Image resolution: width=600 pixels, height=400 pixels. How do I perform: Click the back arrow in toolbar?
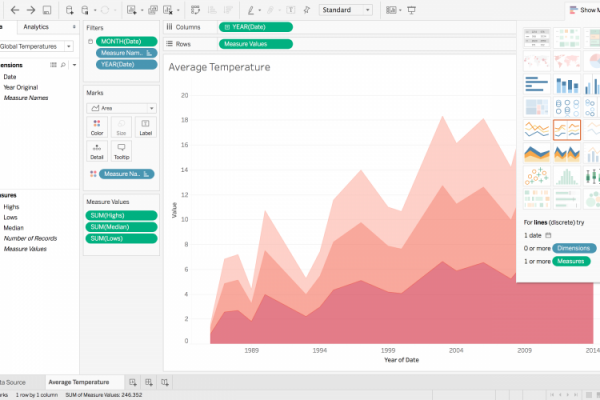click(x=13, y=9)
